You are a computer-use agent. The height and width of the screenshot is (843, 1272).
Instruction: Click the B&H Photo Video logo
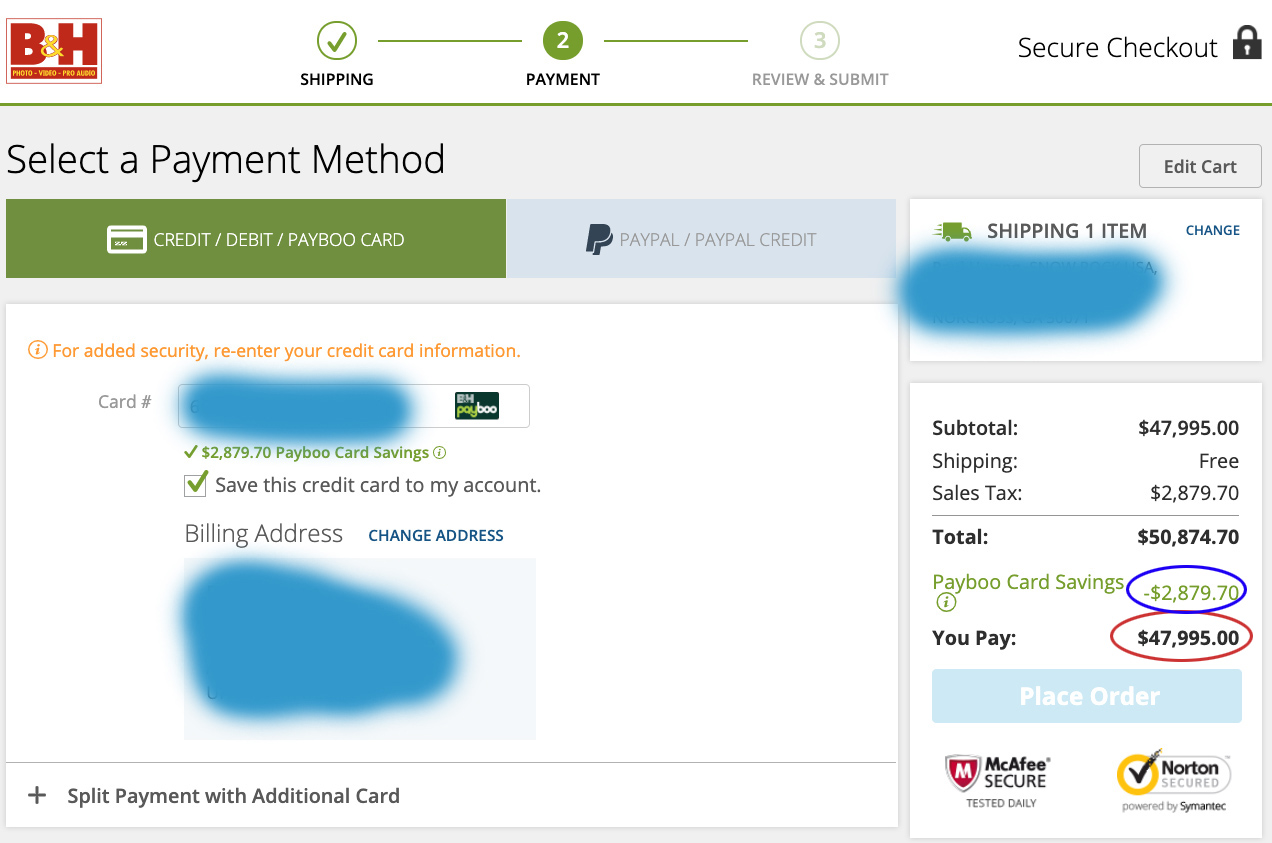[x=54, y=51]
